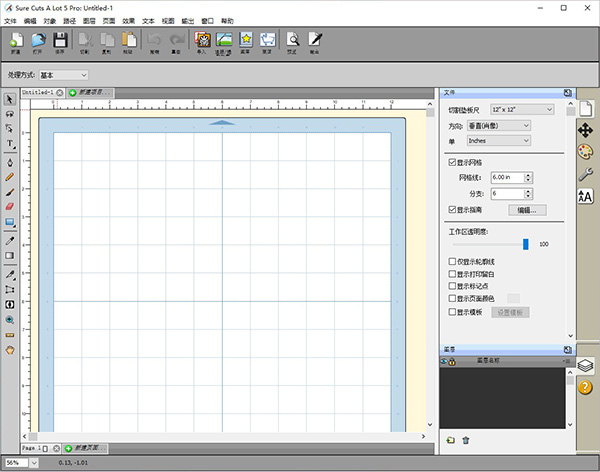
Task: Open the 56% zoom level dropdown
Action: (34, 463)
